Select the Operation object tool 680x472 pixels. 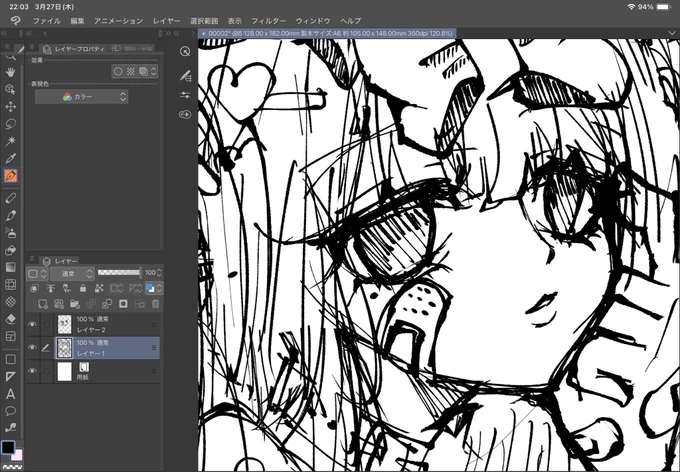tap(10, 89)
